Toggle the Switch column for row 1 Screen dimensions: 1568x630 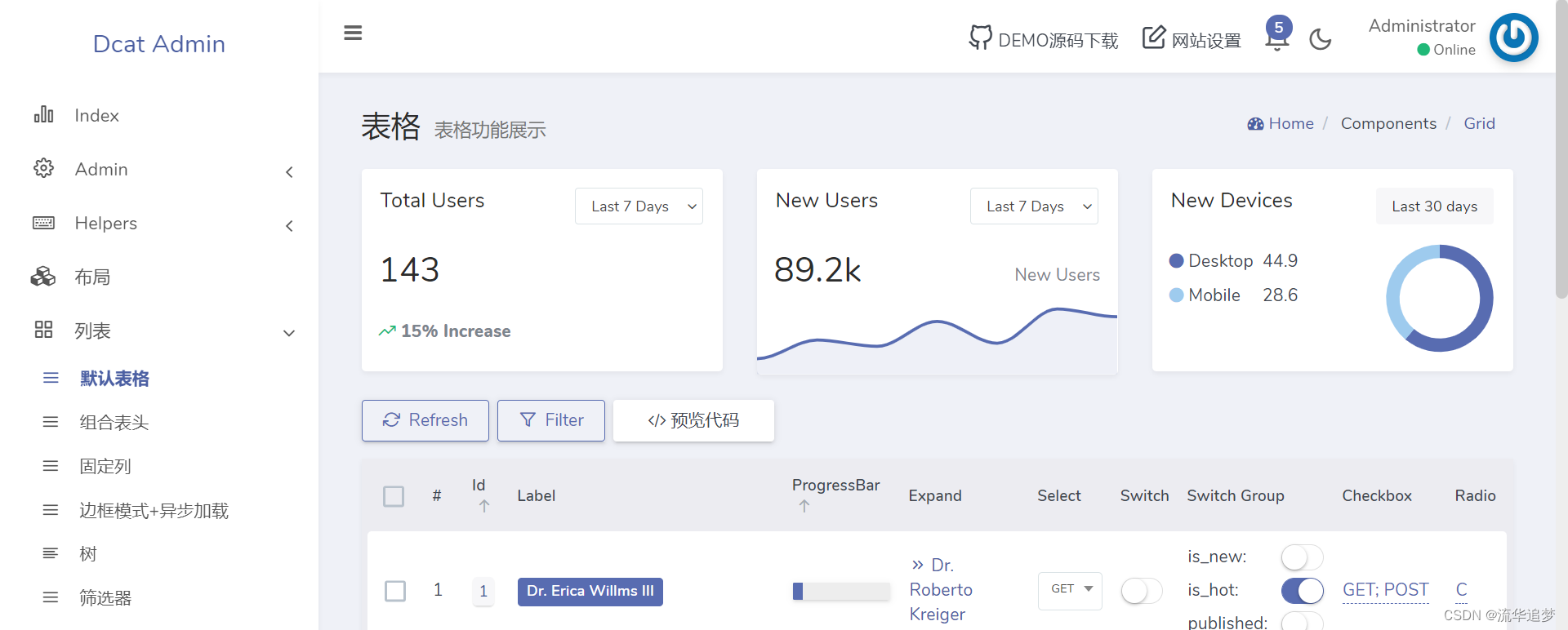(x=1142, y=591)
